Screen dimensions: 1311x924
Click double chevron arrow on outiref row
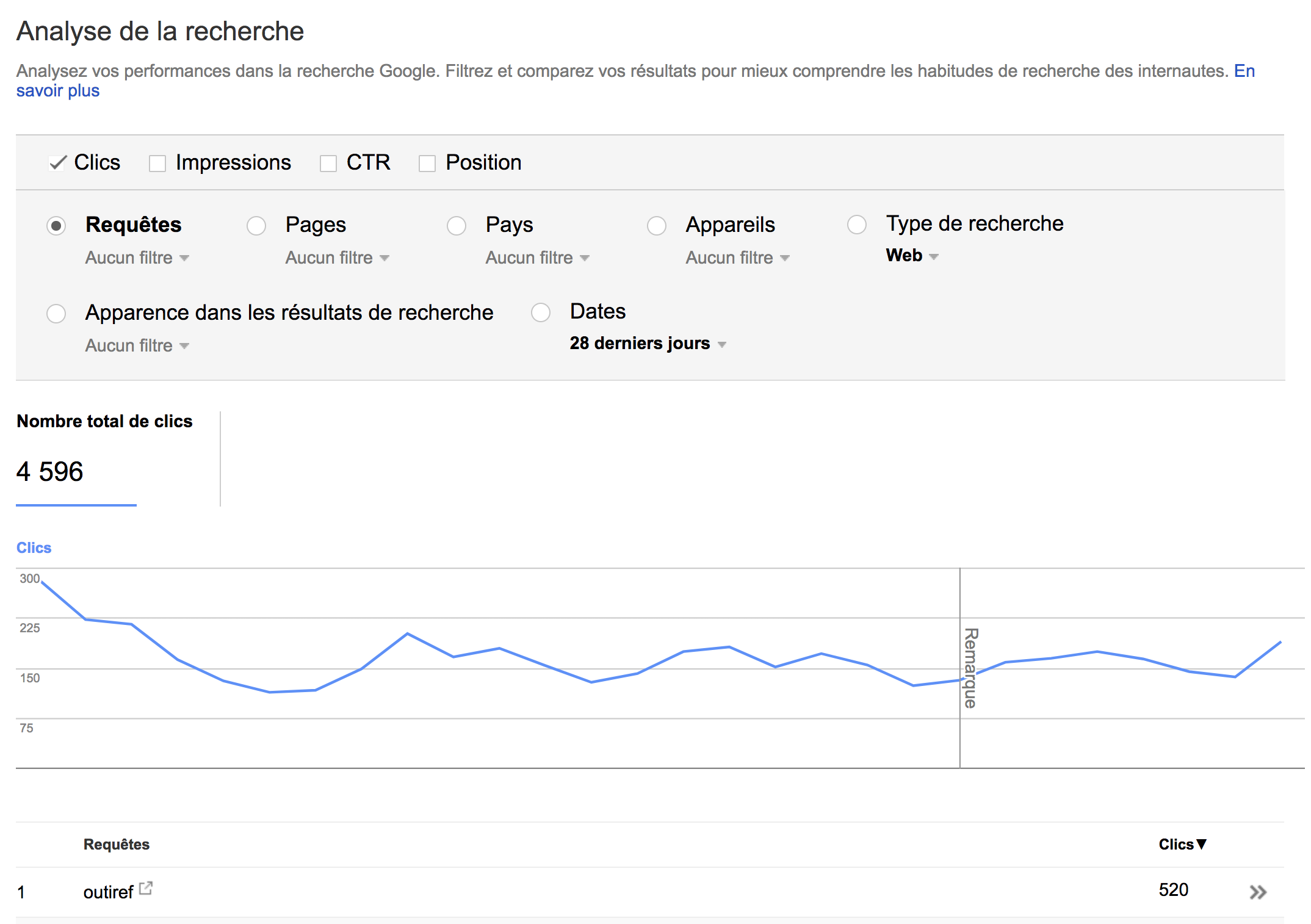click(1258, 892)
